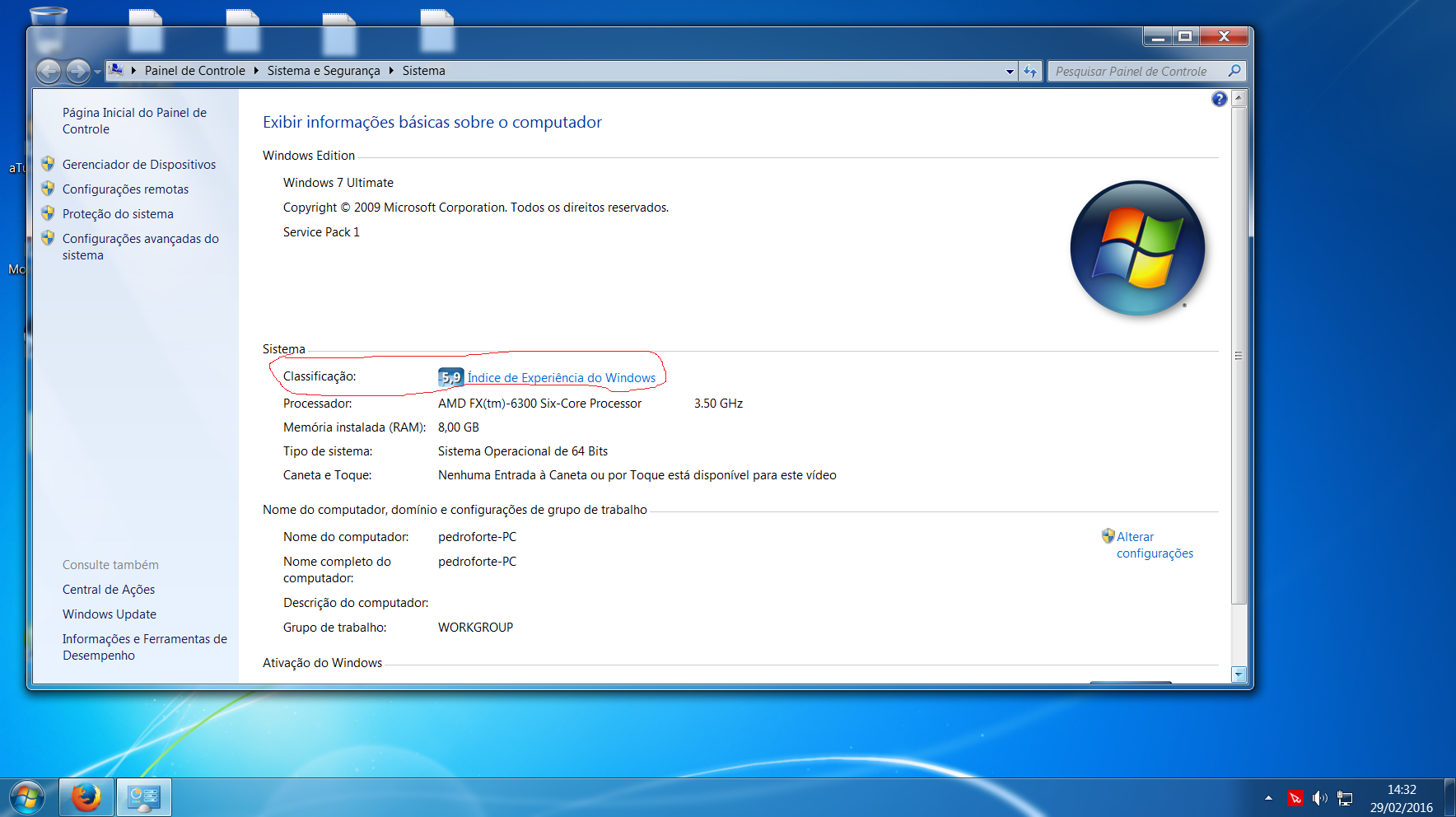Open Configurações avançadas do sistema
The image size is (1456, 817).
click(x=141, y=247)
